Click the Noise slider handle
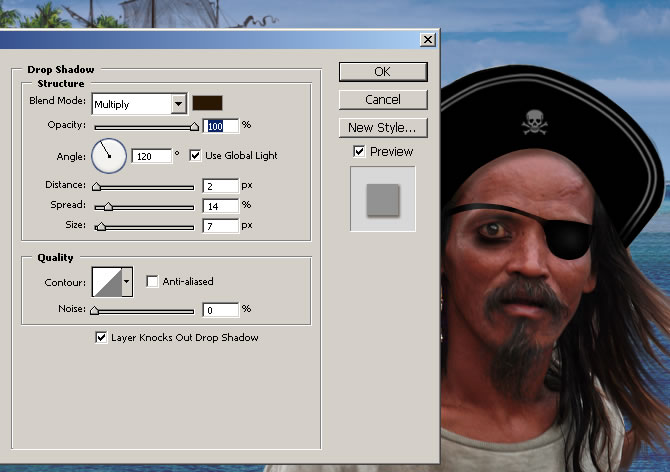Screen dimensions: 670x472 (x=94, y=311)
